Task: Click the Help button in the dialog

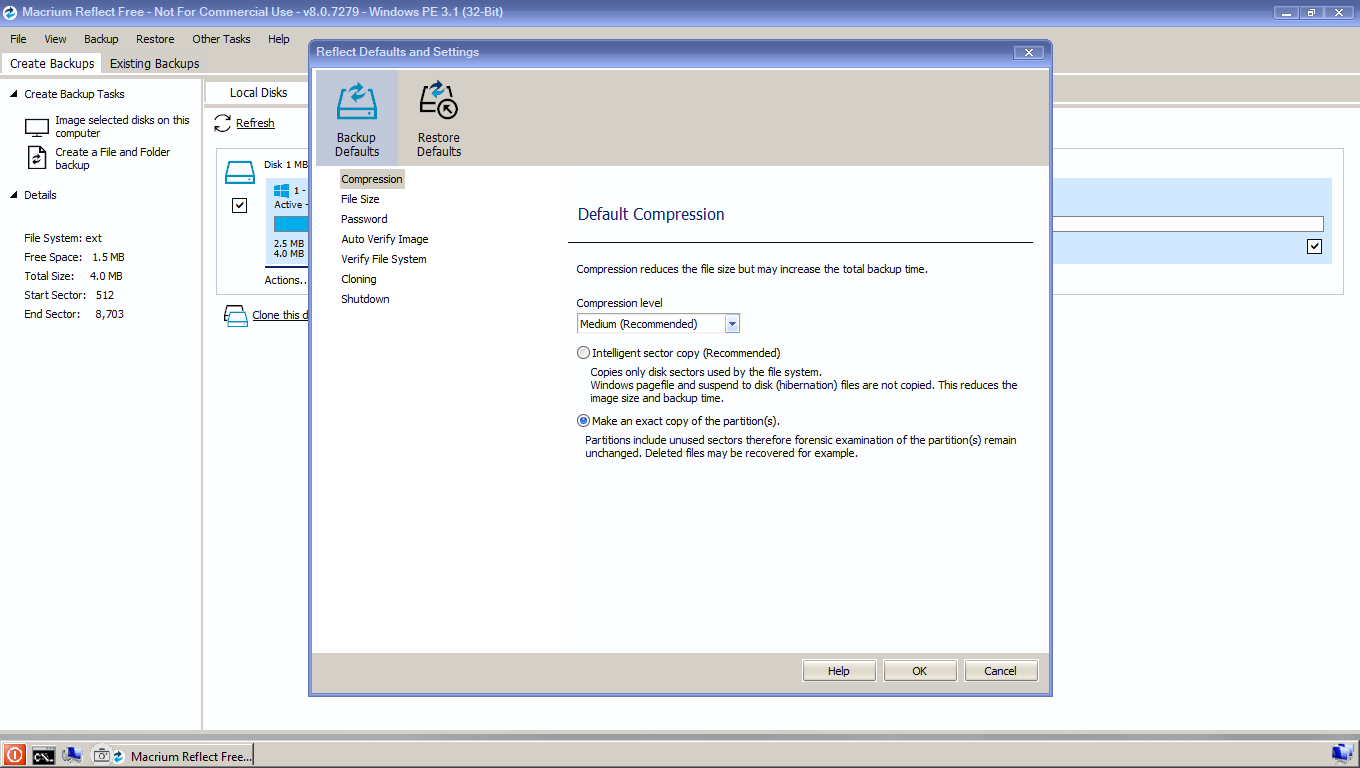Action: pos(839,671)
